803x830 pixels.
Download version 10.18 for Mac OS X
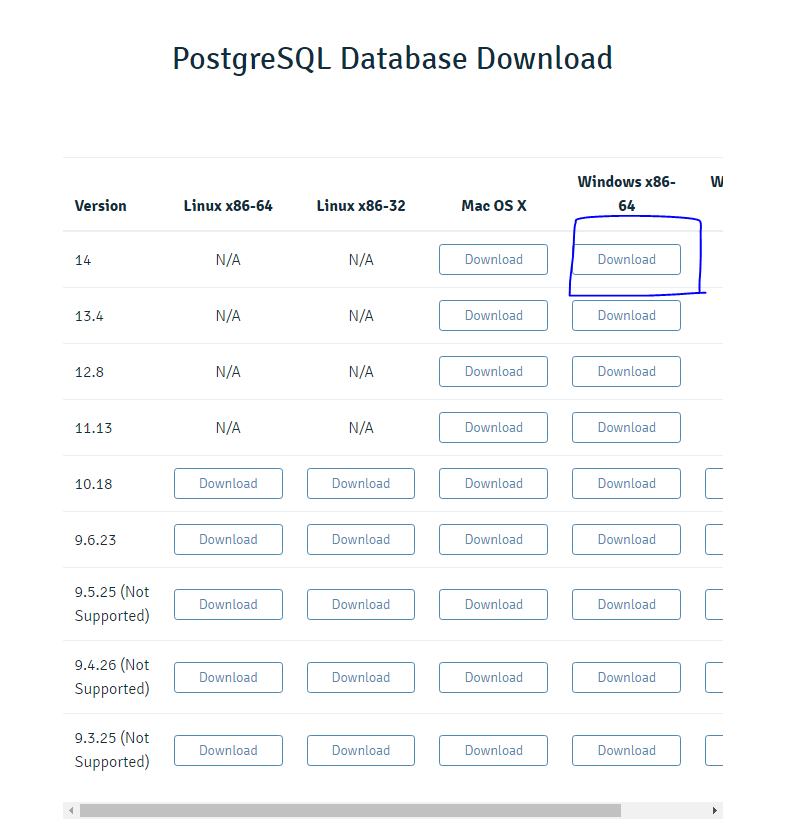(x=493, y=483)
